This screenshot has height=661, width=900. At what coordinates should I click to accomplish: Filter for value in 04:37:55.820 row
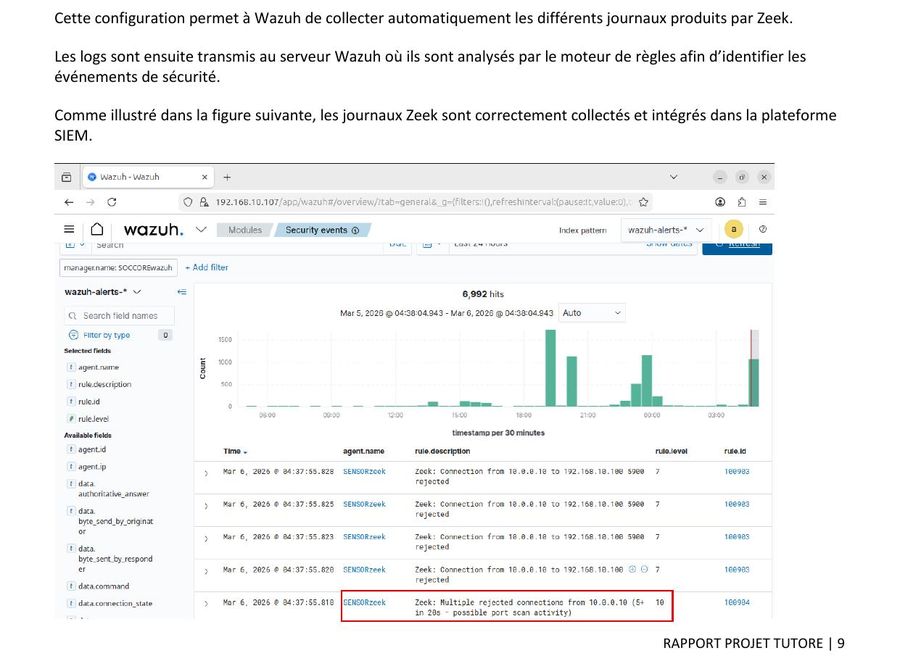[633, 569]
